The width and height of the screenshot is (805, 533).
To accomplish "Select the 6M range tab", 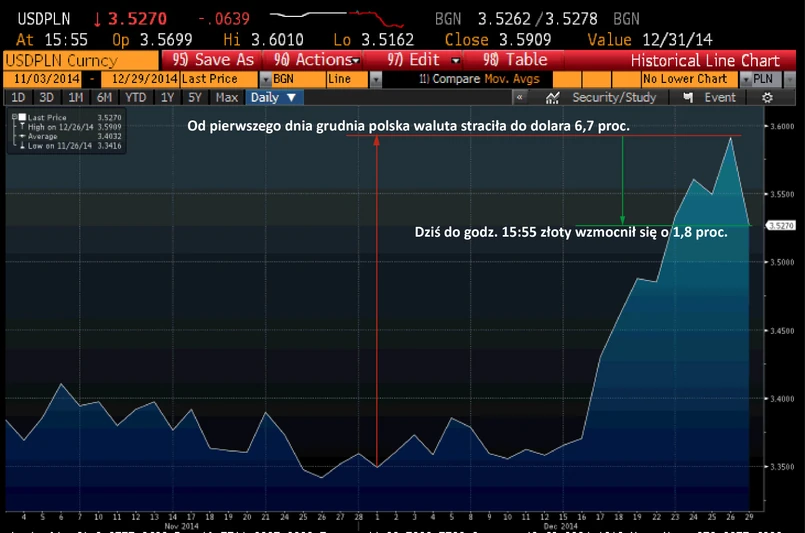I will click(104, 98).
